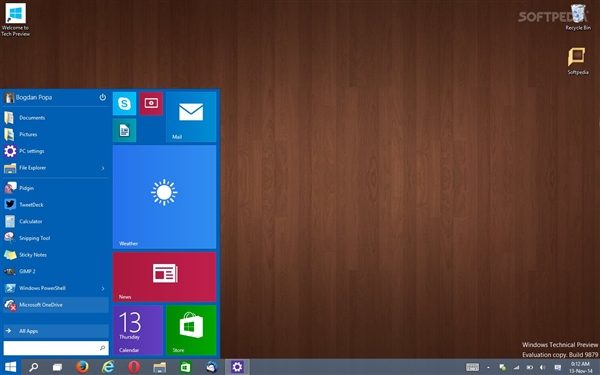Open the Weather tile
The image size is (600, 375).
[164, 197]
